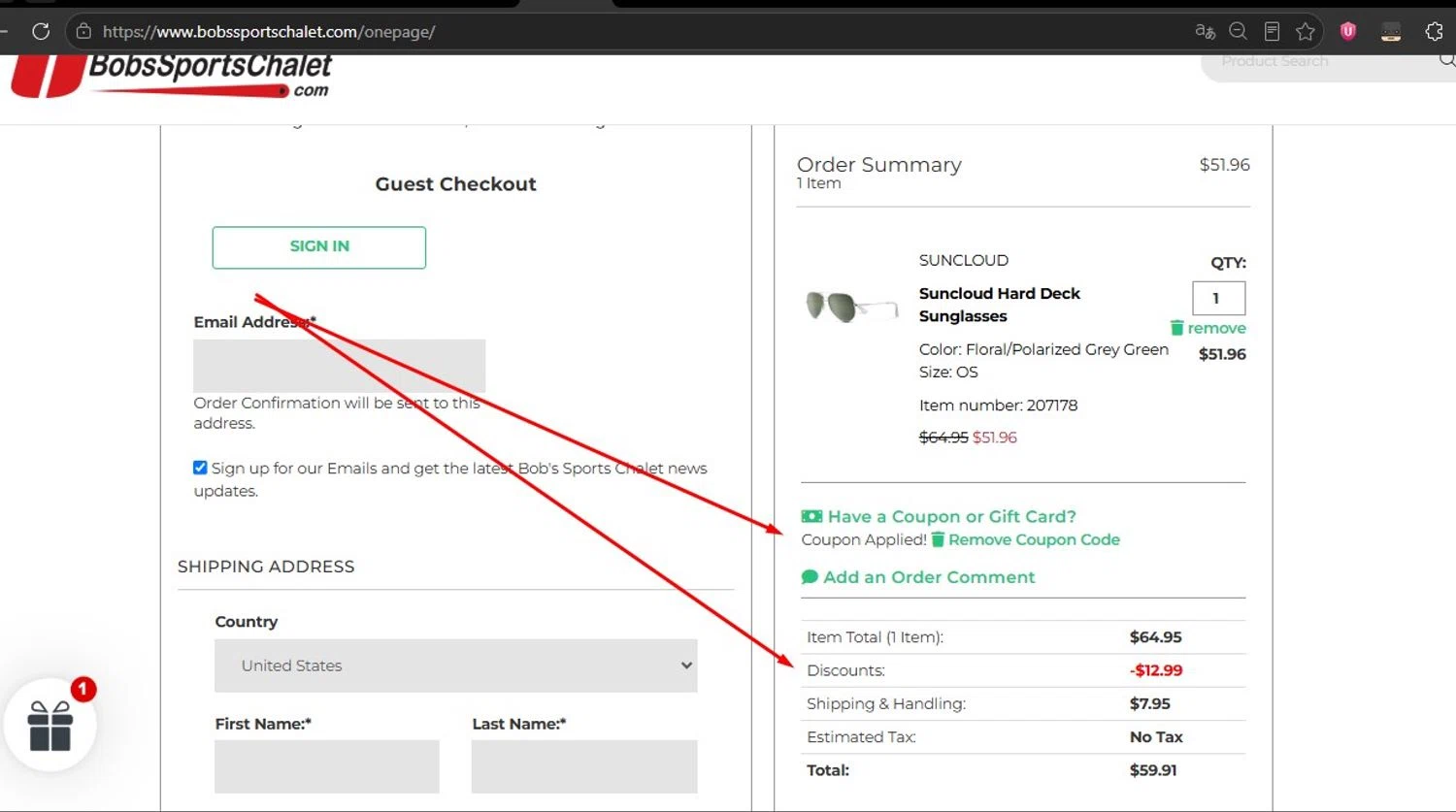Click the trash icon beside Remove Coupon Code
The height and width of the screenshot is (812, 1456).
pos(938,539)
